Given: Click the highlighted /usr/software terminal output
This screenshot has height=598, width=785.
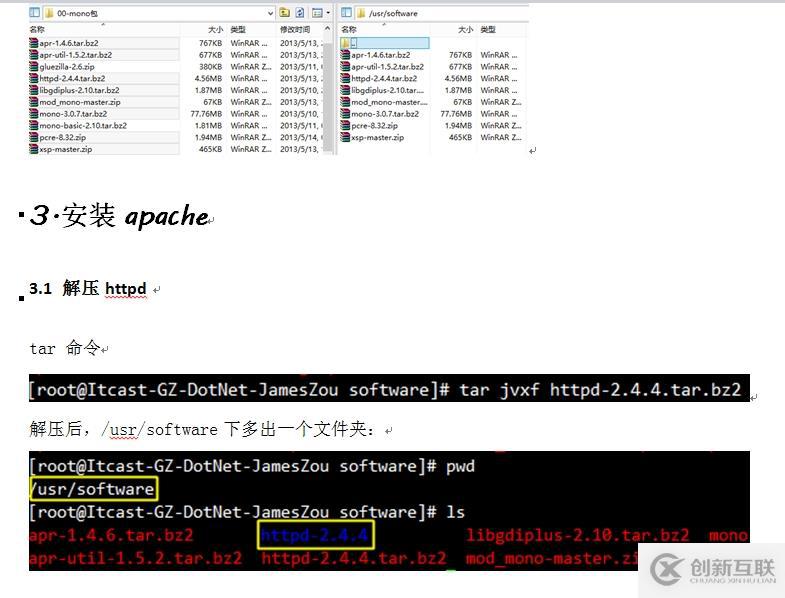Looking at the screenshot, I should pyautogui.click(x=94, y=489).
